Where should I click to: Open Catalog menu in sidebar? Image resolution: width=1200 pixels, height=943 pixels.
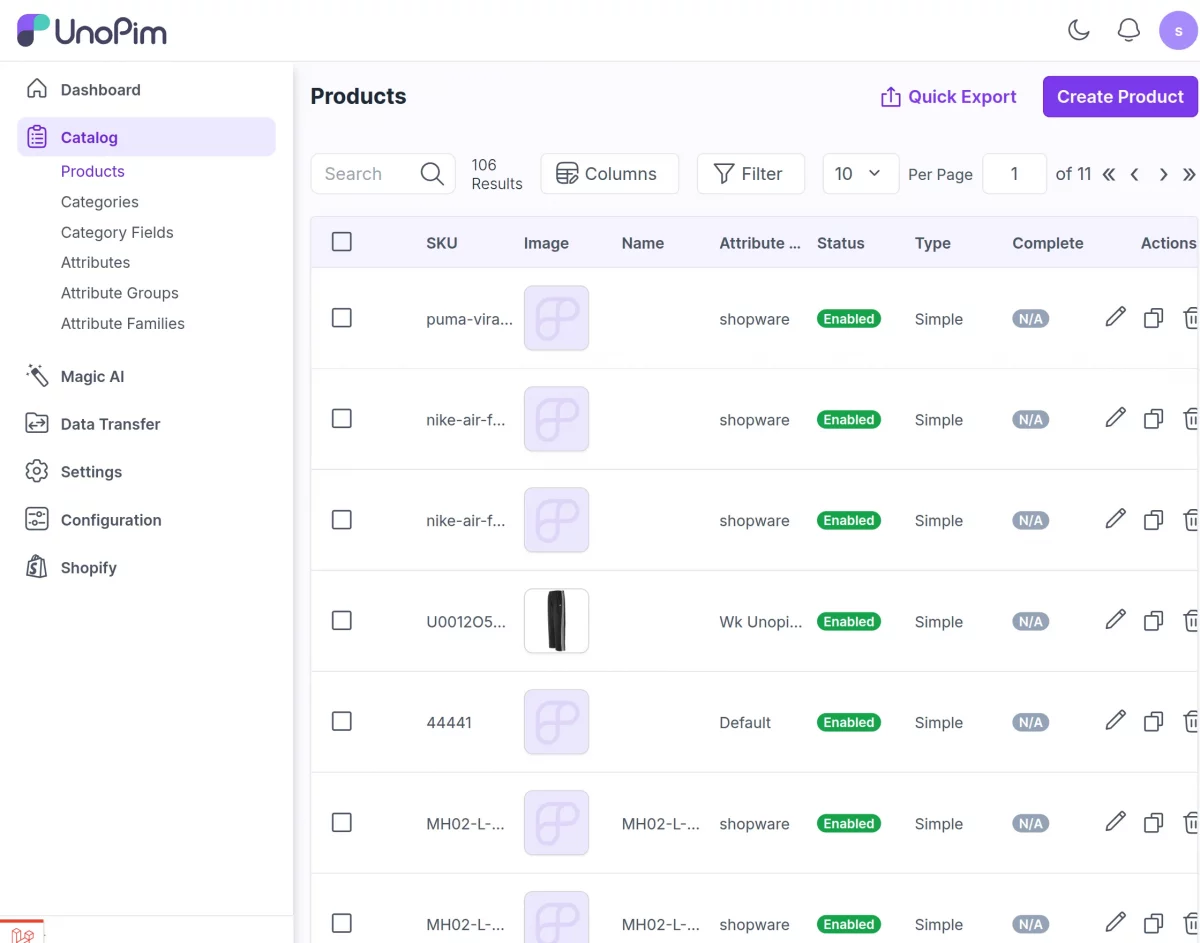coord(146,137)
